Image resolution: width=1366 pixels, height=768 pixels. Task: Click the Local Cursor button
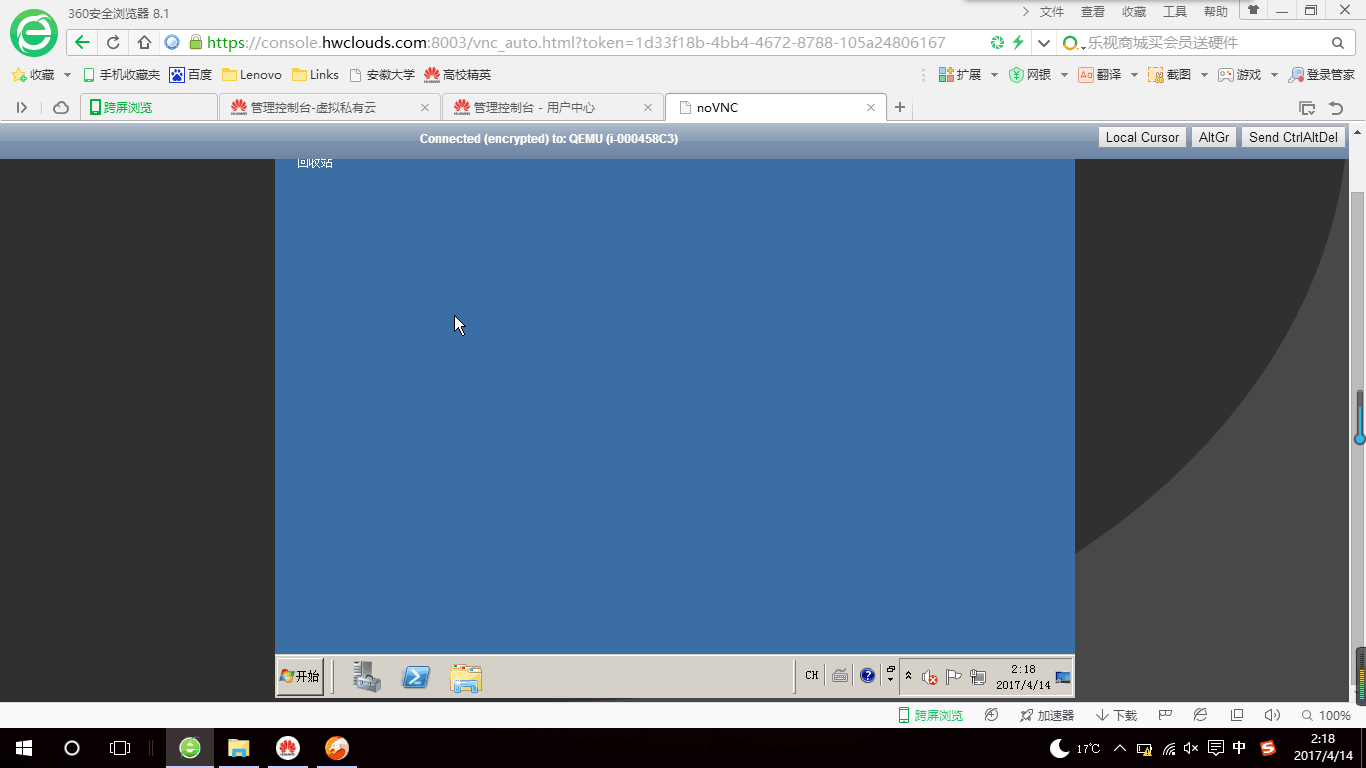point(1142,138)
